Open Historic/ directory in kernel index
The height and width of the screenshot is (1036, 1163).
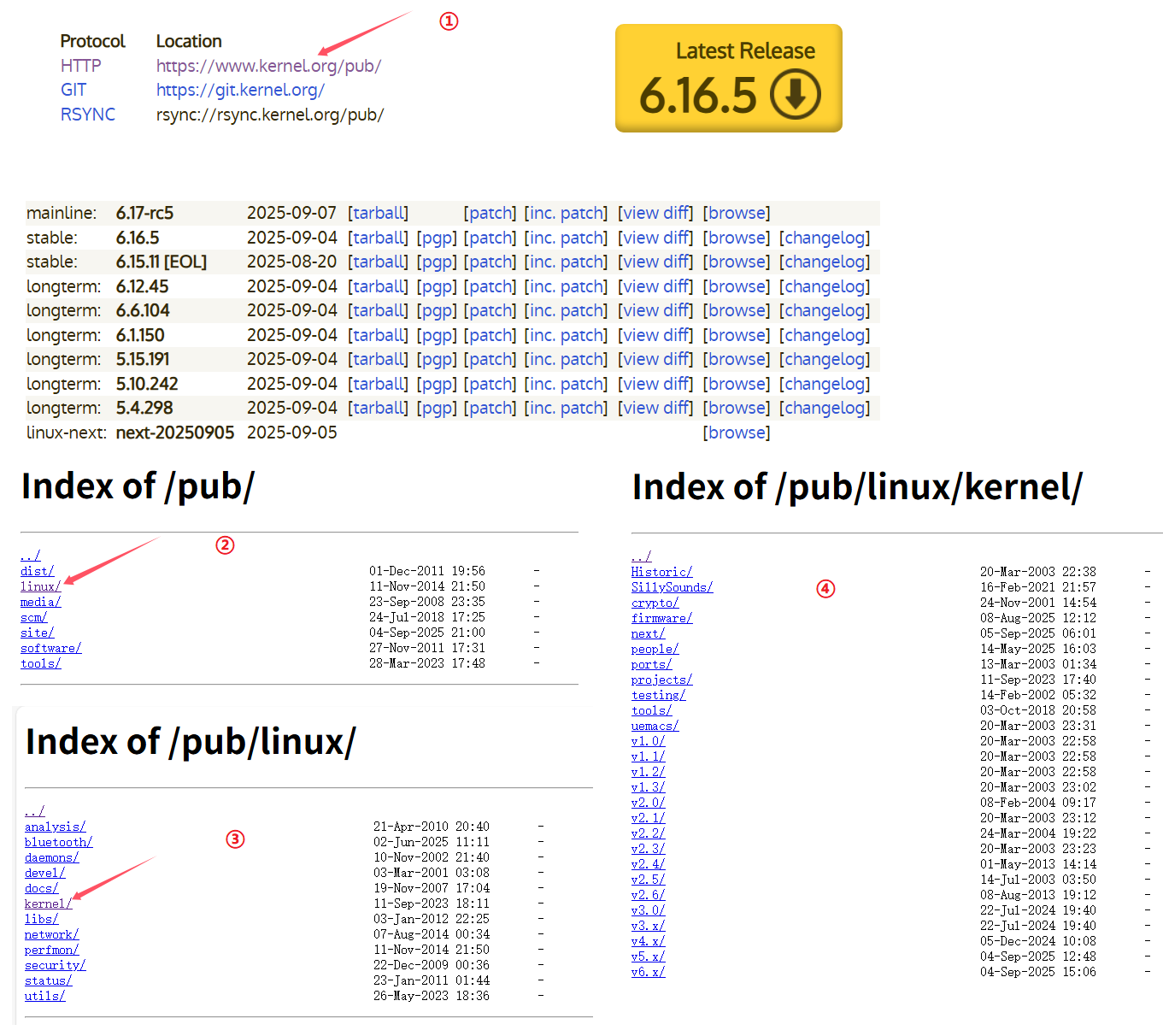click(x=661, y=572)
